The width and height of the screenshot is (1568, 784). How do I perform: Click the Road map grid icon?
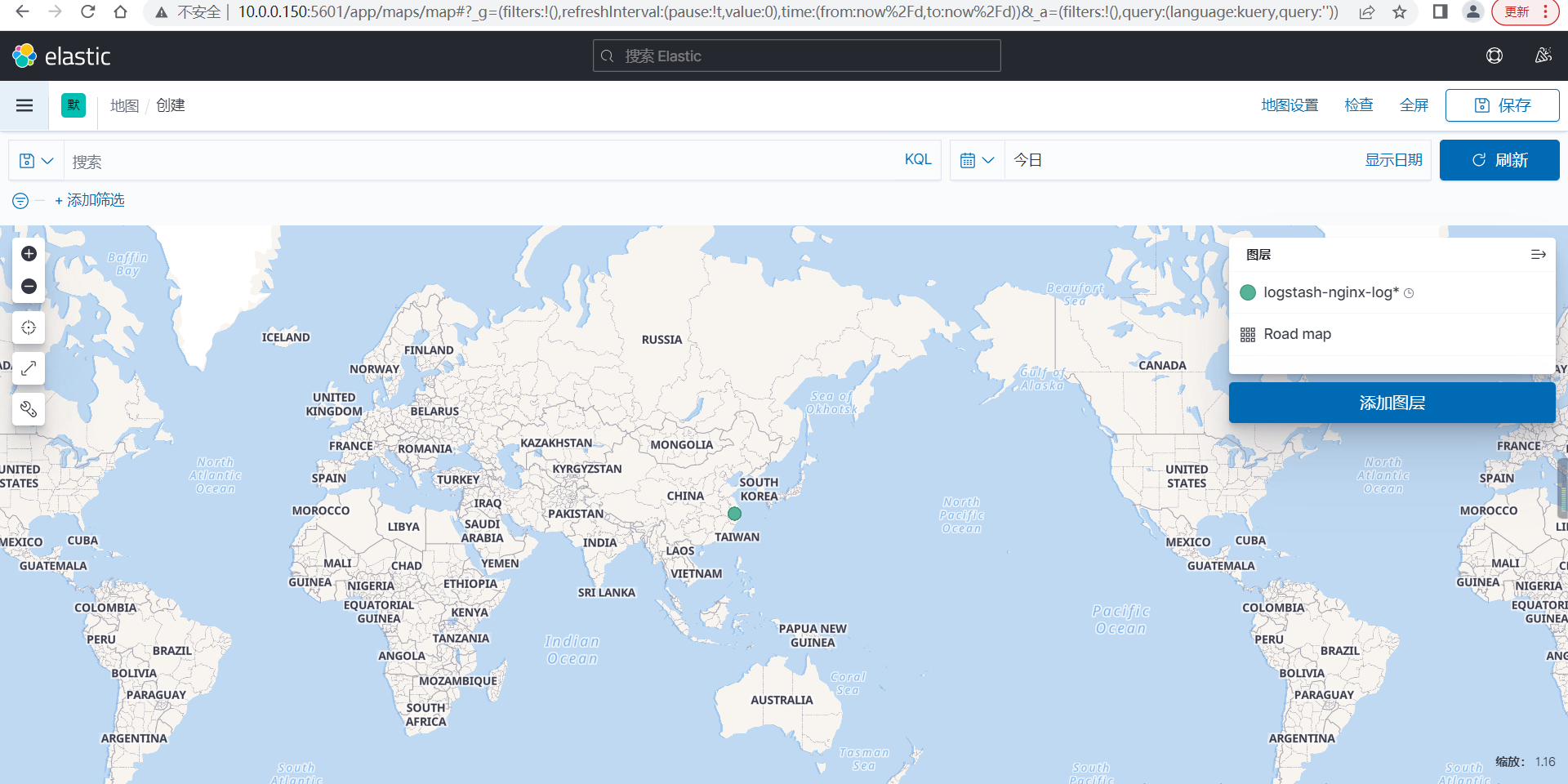coord(1248,335)
